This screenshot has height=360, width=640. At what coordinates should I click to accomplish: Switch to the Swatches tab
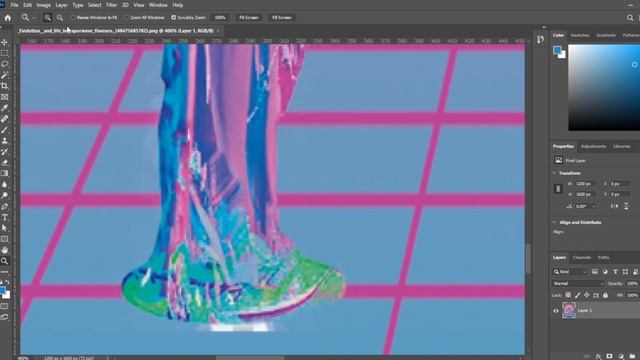coord(580,36)
